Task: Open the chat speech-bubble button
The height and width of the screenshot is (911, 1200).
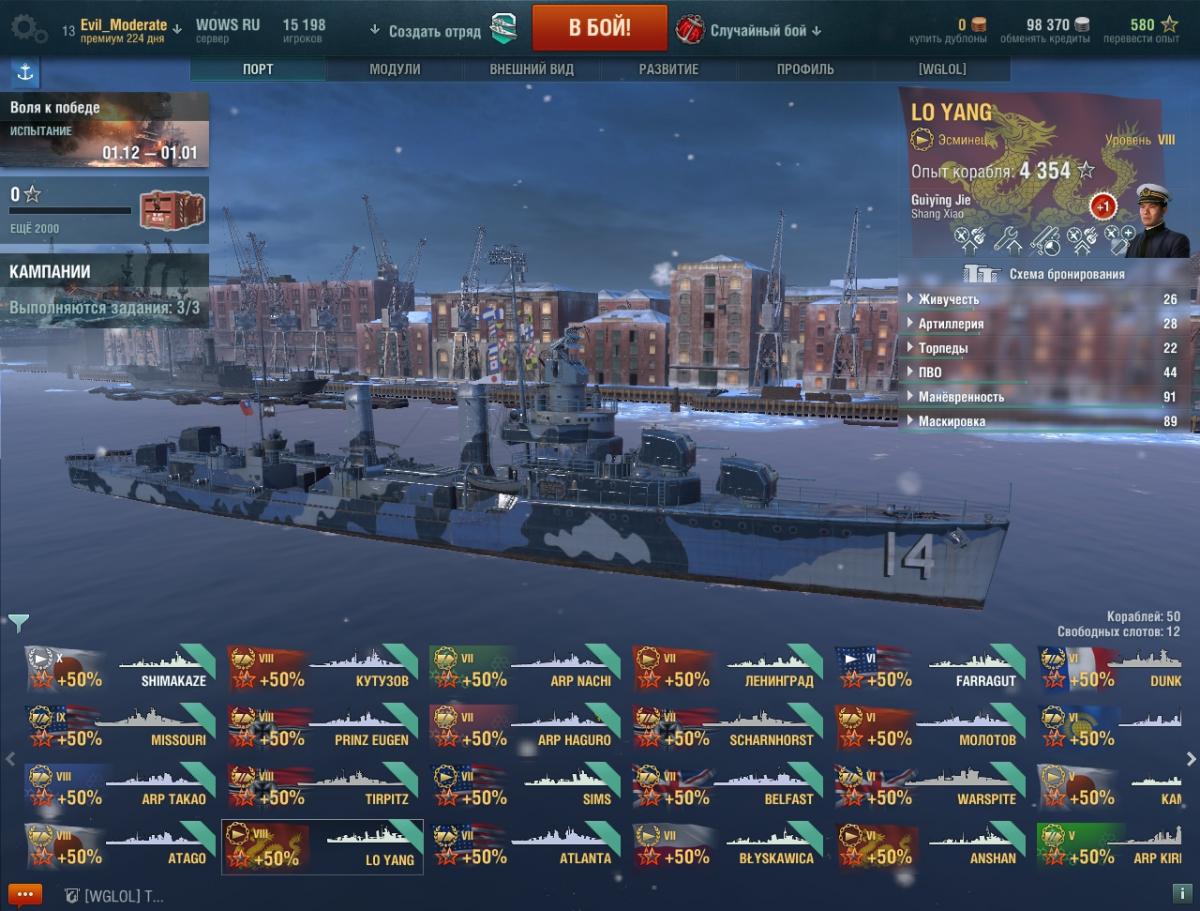Action: click(x=25, y=895)
